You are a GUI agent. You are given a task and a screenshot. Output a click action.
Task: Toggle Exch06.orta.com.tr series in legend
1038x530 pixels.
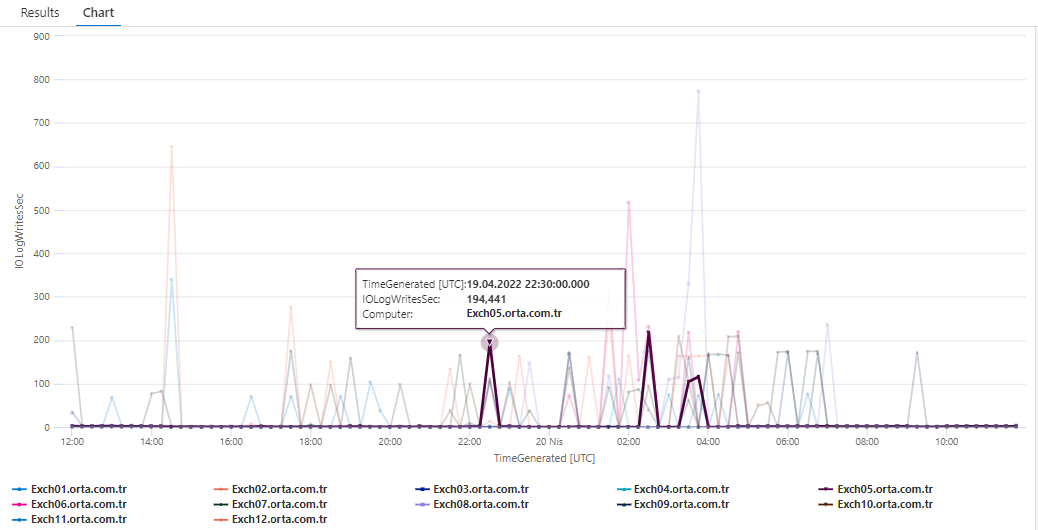click(70, 504)
